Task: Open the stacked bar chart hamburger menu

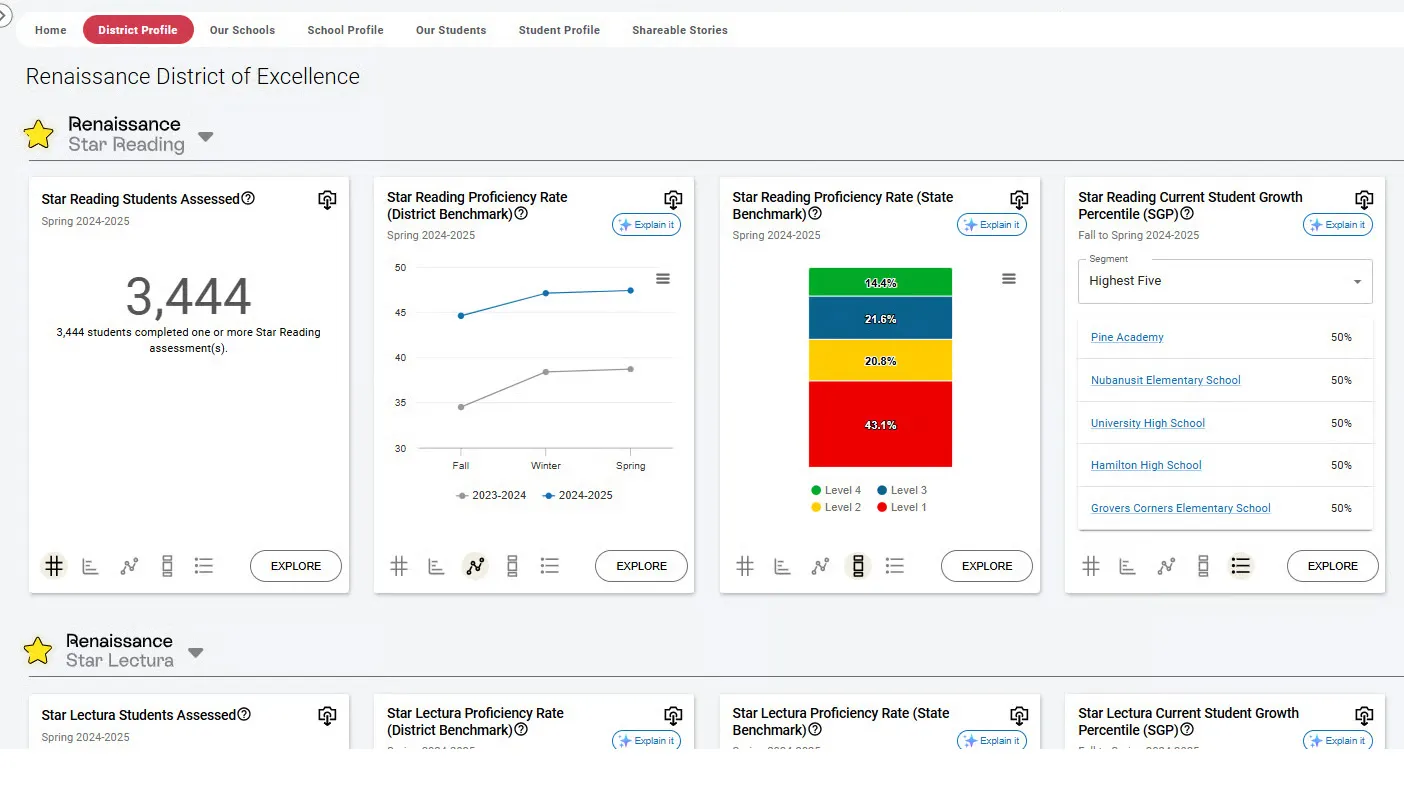Action: 1008,279
